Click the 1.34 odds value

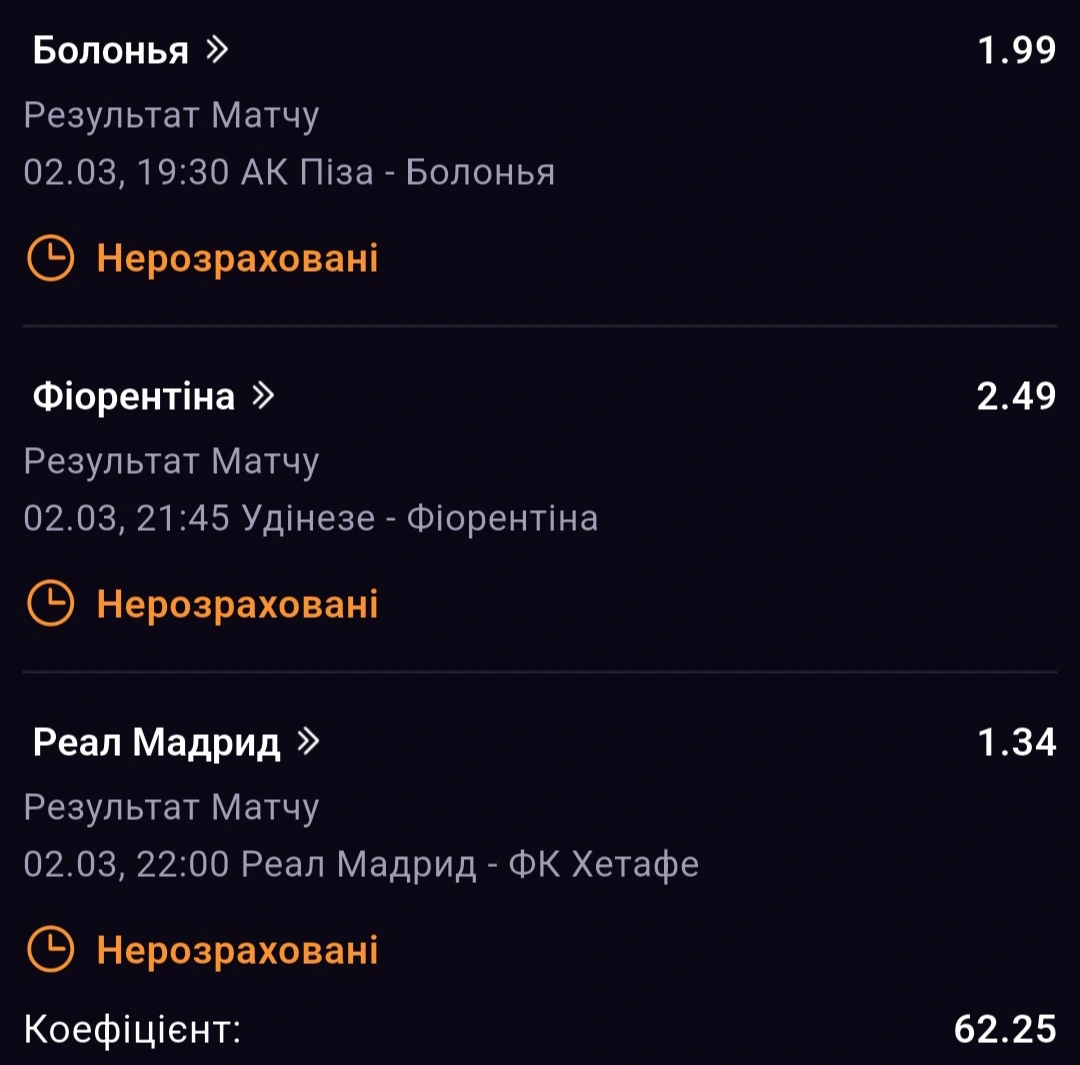point(1018,743)
